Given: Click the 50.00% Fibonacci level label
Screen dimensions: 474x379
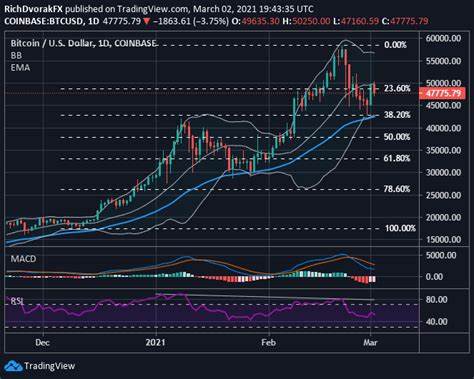Looking at the screenshot, I should [x=397, y=137].
